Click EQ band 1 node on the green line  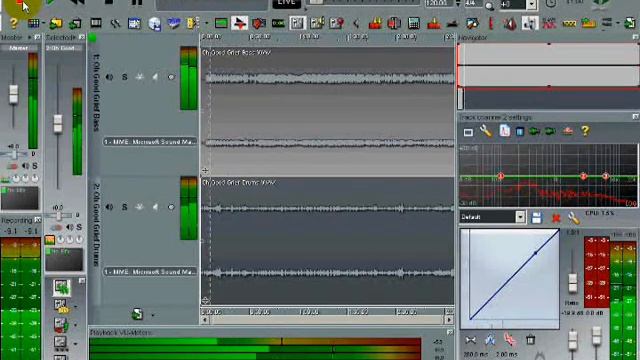[x=501, y=176]
